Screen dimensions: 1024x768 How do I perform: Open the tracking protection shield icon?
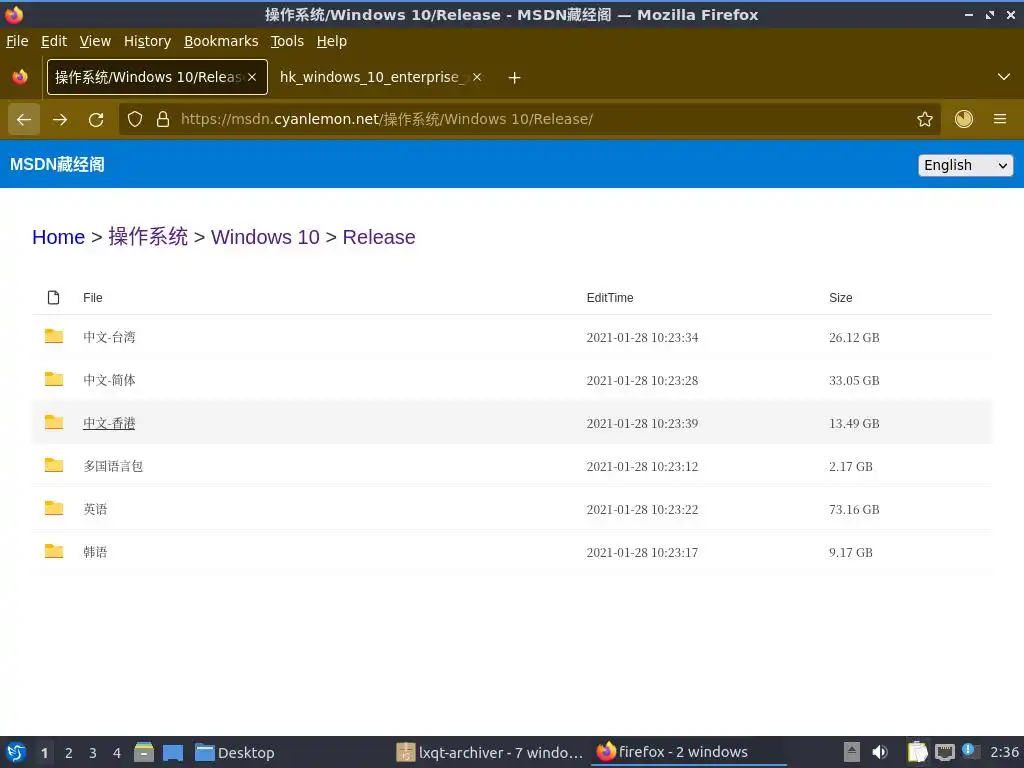tap(135, 119)
